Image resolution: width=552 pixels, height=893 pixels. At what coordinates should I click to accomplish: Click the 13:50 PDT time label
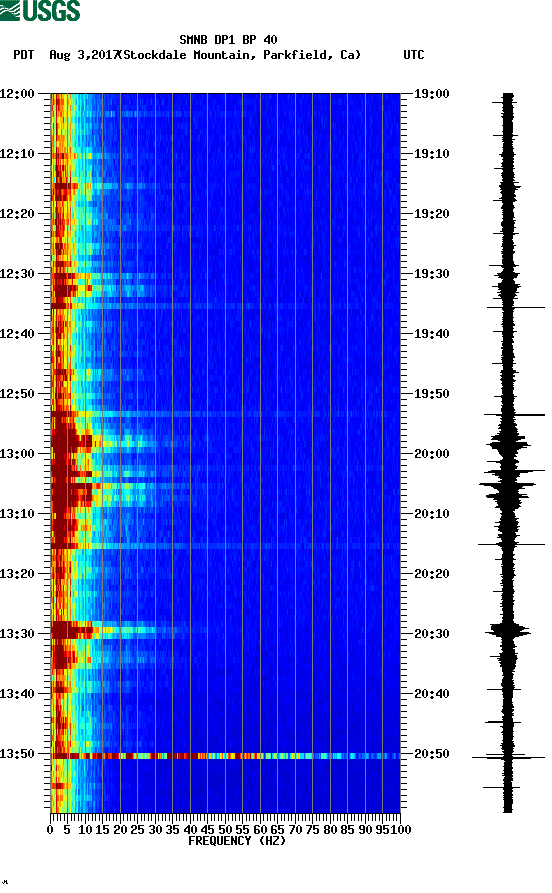tap(18, 753)
